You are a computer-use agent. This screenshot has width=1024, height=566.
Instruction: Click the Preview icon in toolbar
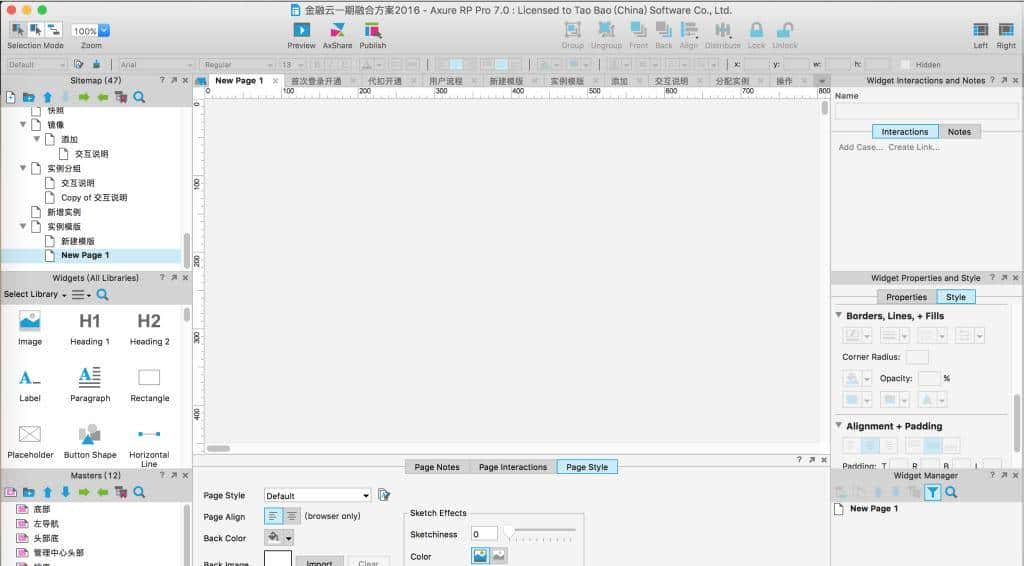pyautogui.click(x=301, y=30)
